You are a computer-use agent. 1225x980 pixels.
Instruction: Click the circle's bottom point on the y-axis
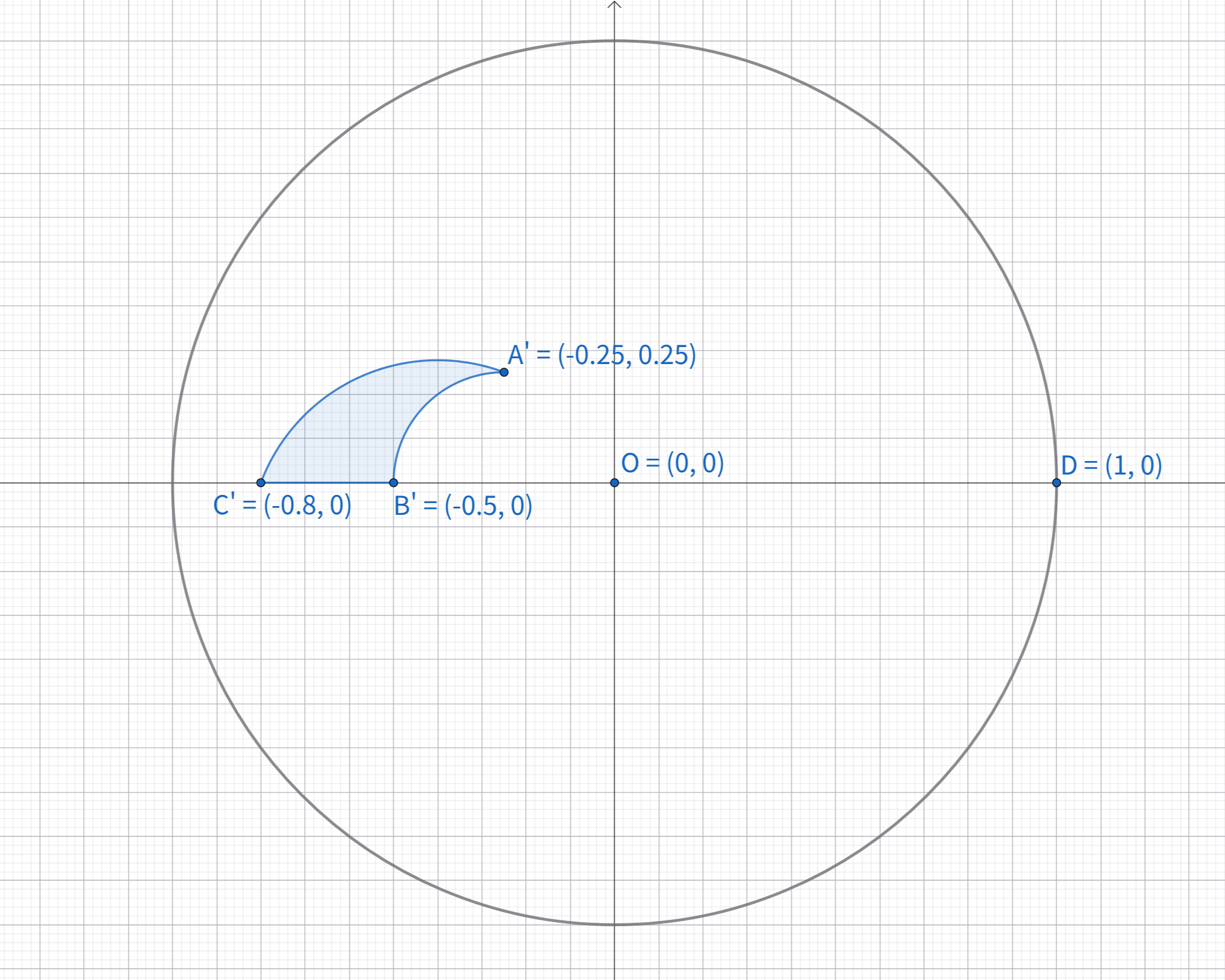pyautogui.click(x=614, y=924)
